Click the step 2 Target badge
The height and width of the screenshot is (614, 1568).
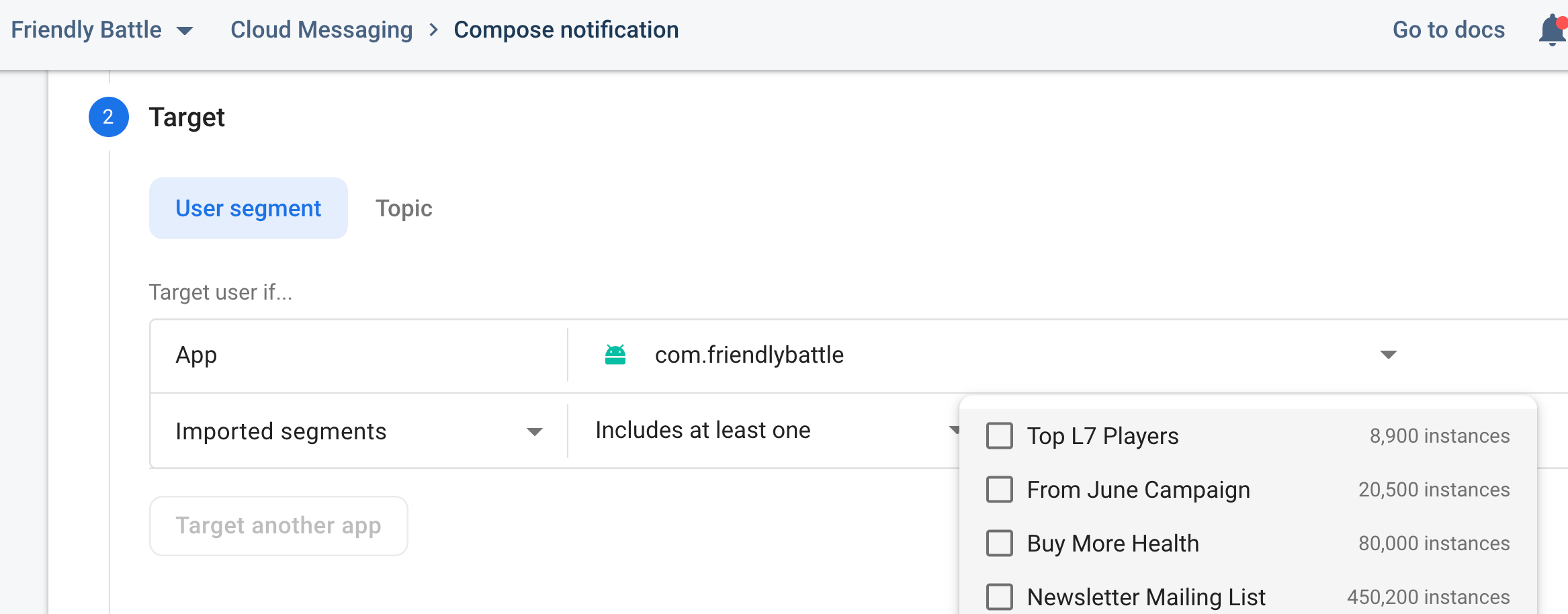tap(107, 117)
